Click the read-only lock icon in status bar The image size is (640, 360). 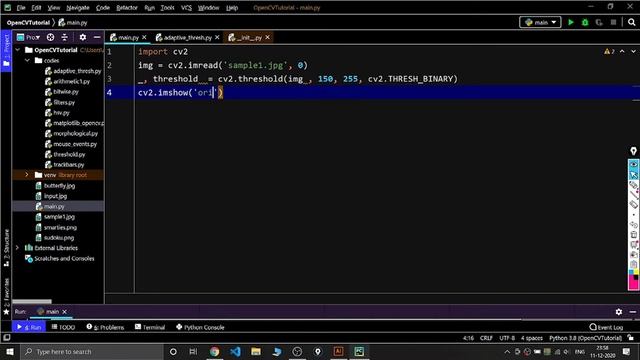pyautogui.click(x=631, y=338)
